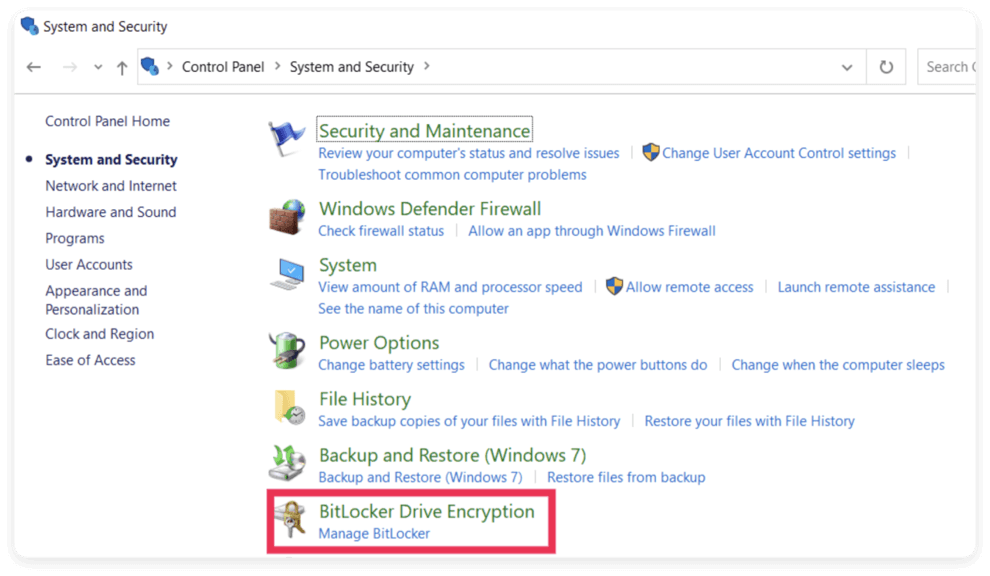Click the Up navigation arrow button
This screenshot has width=990, height=576.
pyautogui.click(x=121, y=66)
